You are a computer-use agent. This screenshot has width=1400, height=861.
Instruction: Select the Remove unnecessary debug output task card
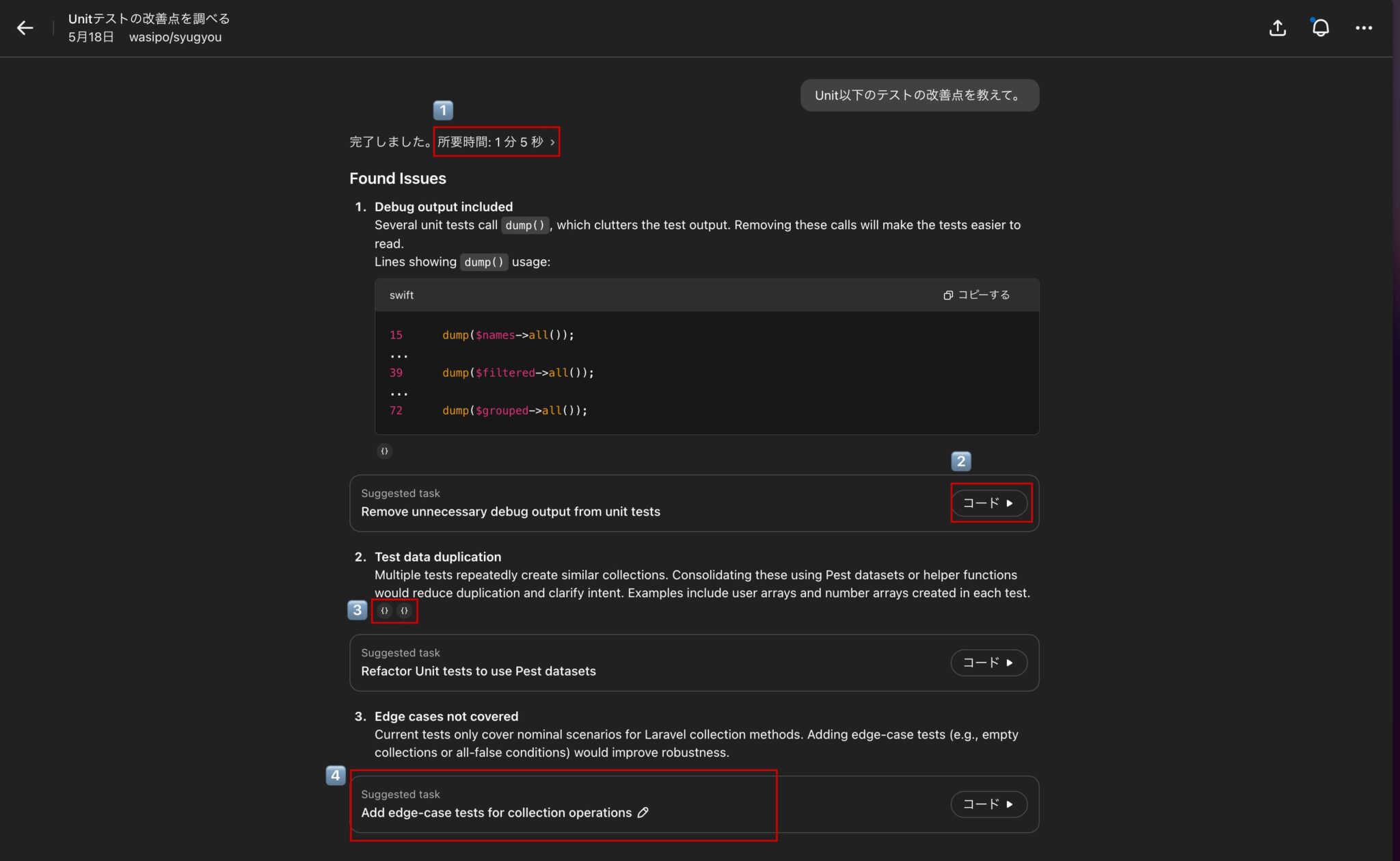tap(510, 512)
